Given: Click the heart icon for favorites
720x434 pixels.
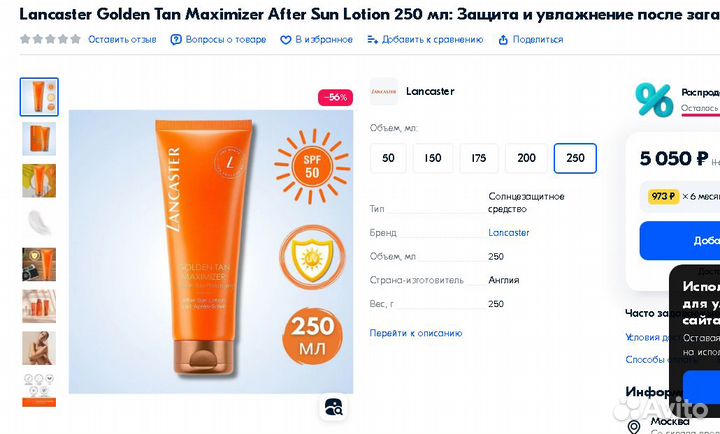Looking at the screenshot, I should [x=286, y=40].
